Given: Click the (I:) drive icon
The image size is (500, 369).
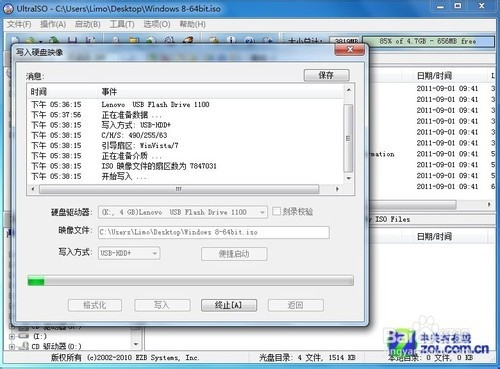Looking at the screenshot, I should (23, 336).
